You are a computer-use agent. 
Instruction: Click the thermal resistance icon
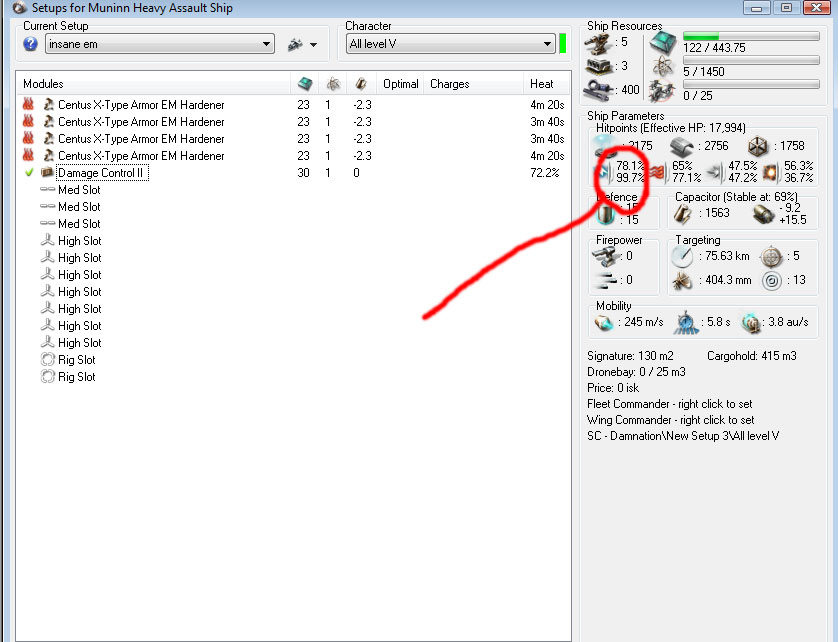point(659,172)
